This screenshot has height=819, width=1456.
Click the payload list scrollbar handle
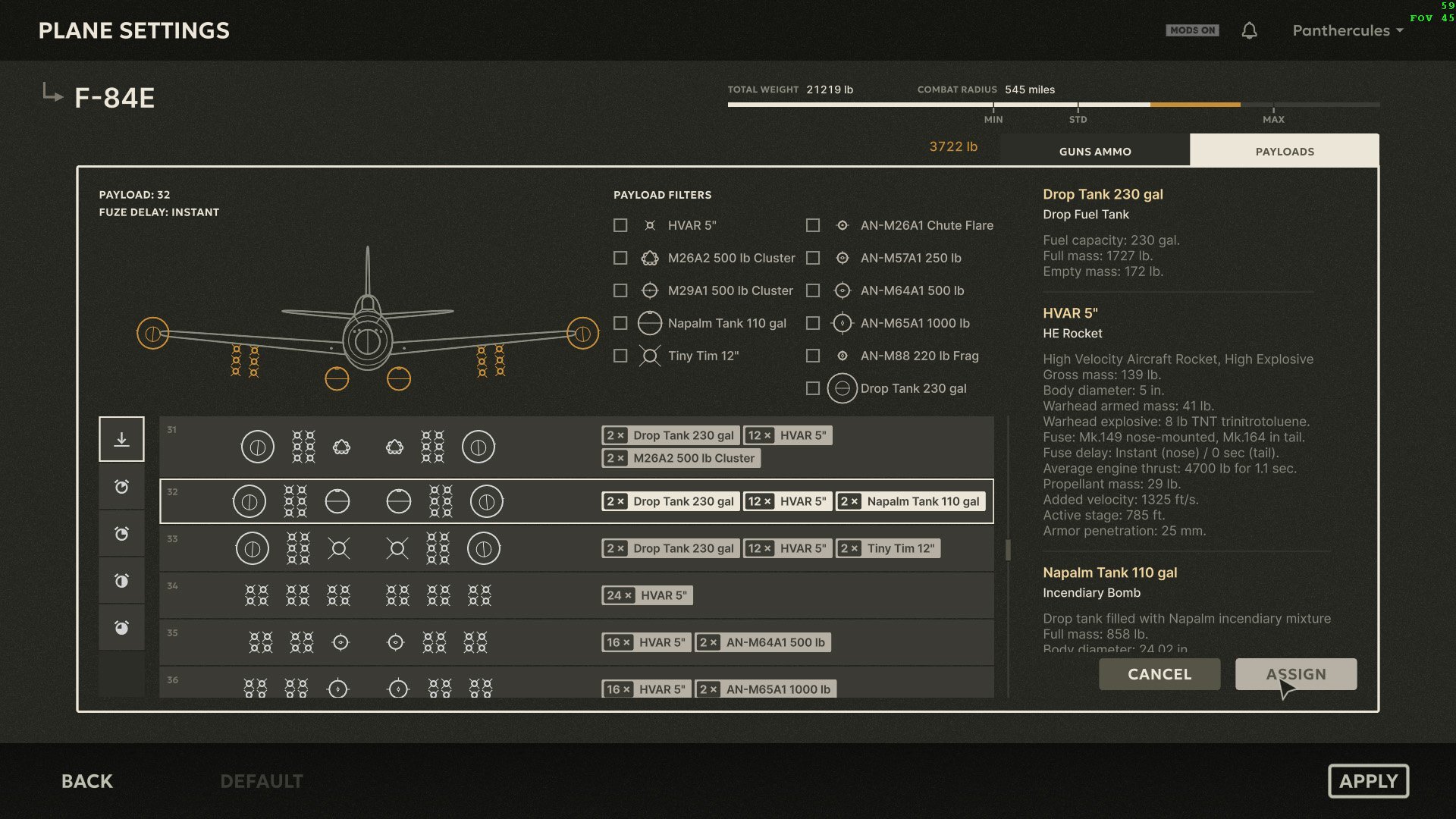click(x=1008, y=550)
